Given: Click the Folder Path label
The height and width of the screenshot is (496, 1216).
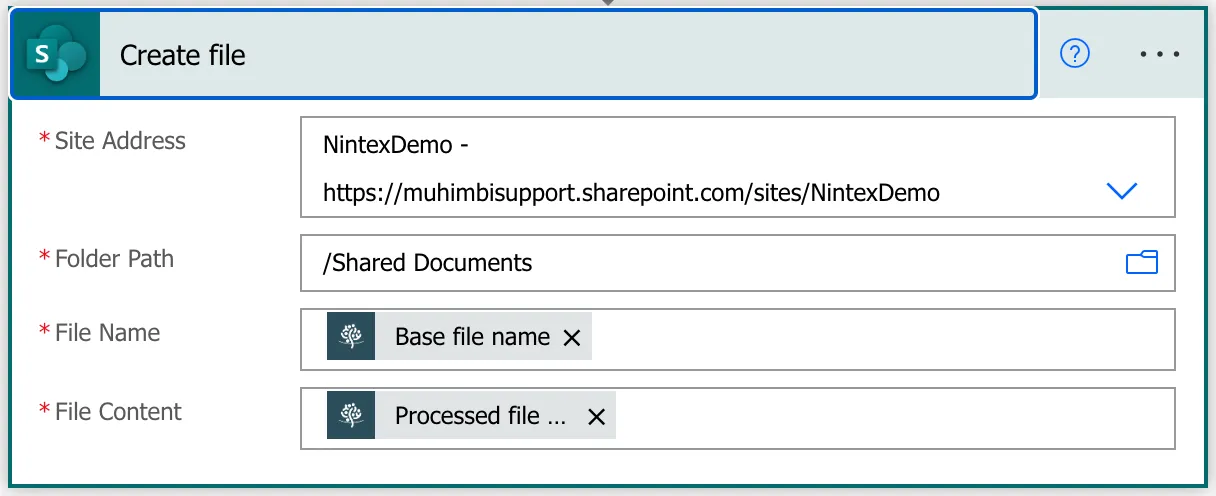Looking at the screenshot, I should click(114, 259).
